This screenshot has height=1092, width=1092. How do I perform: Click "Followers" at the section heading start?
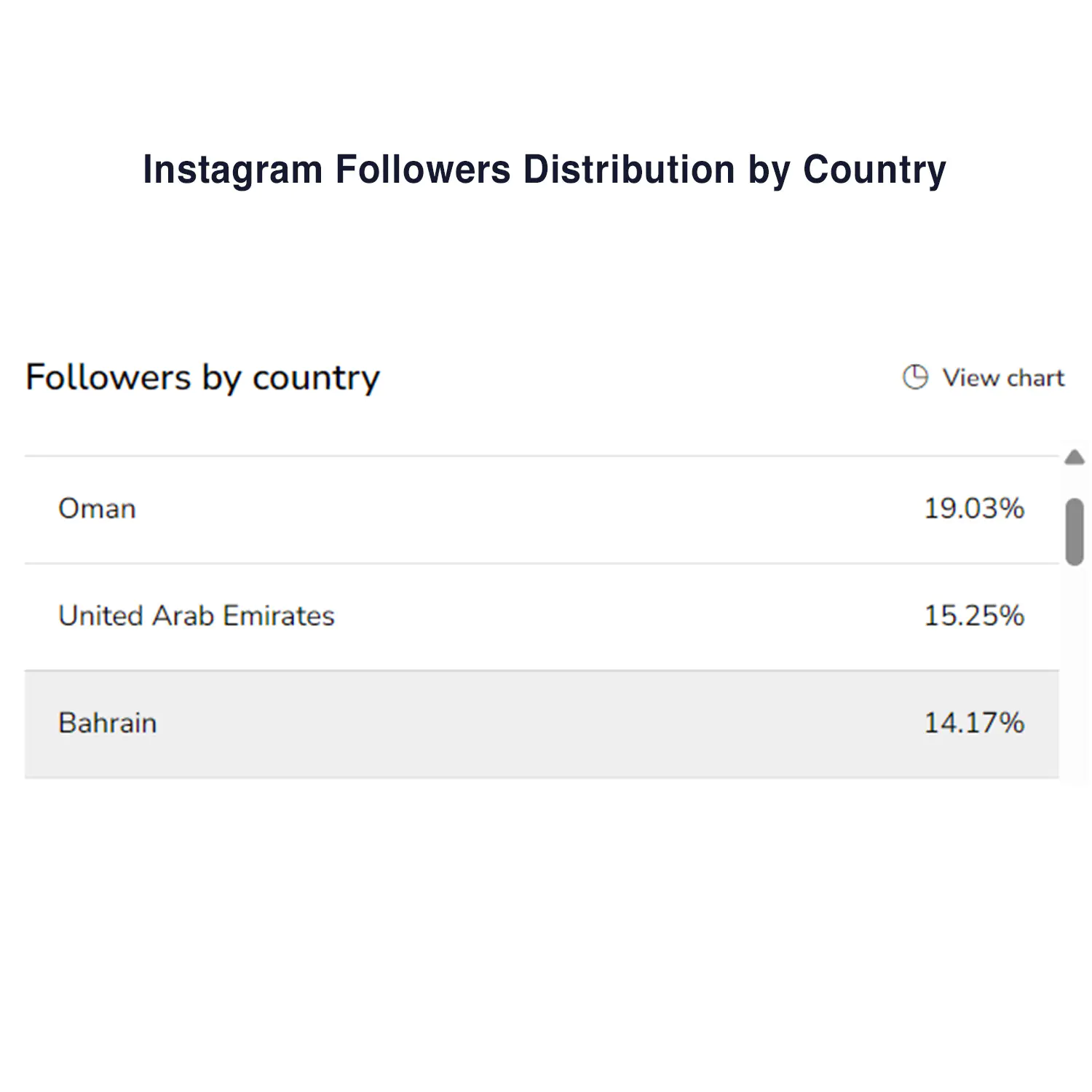(108, 377)
